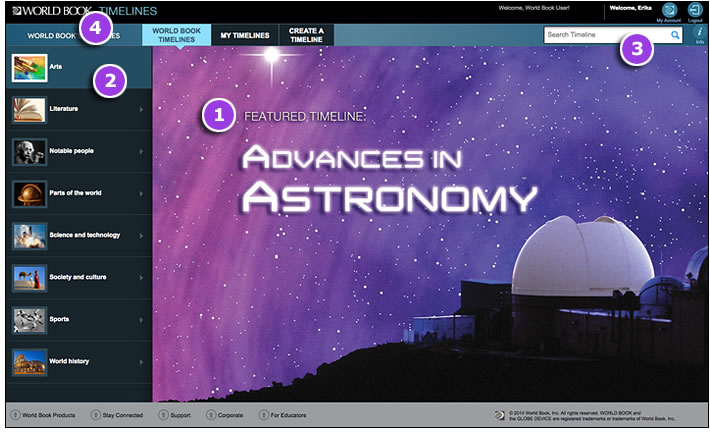Click the search magnifier icon

point(675,35)
